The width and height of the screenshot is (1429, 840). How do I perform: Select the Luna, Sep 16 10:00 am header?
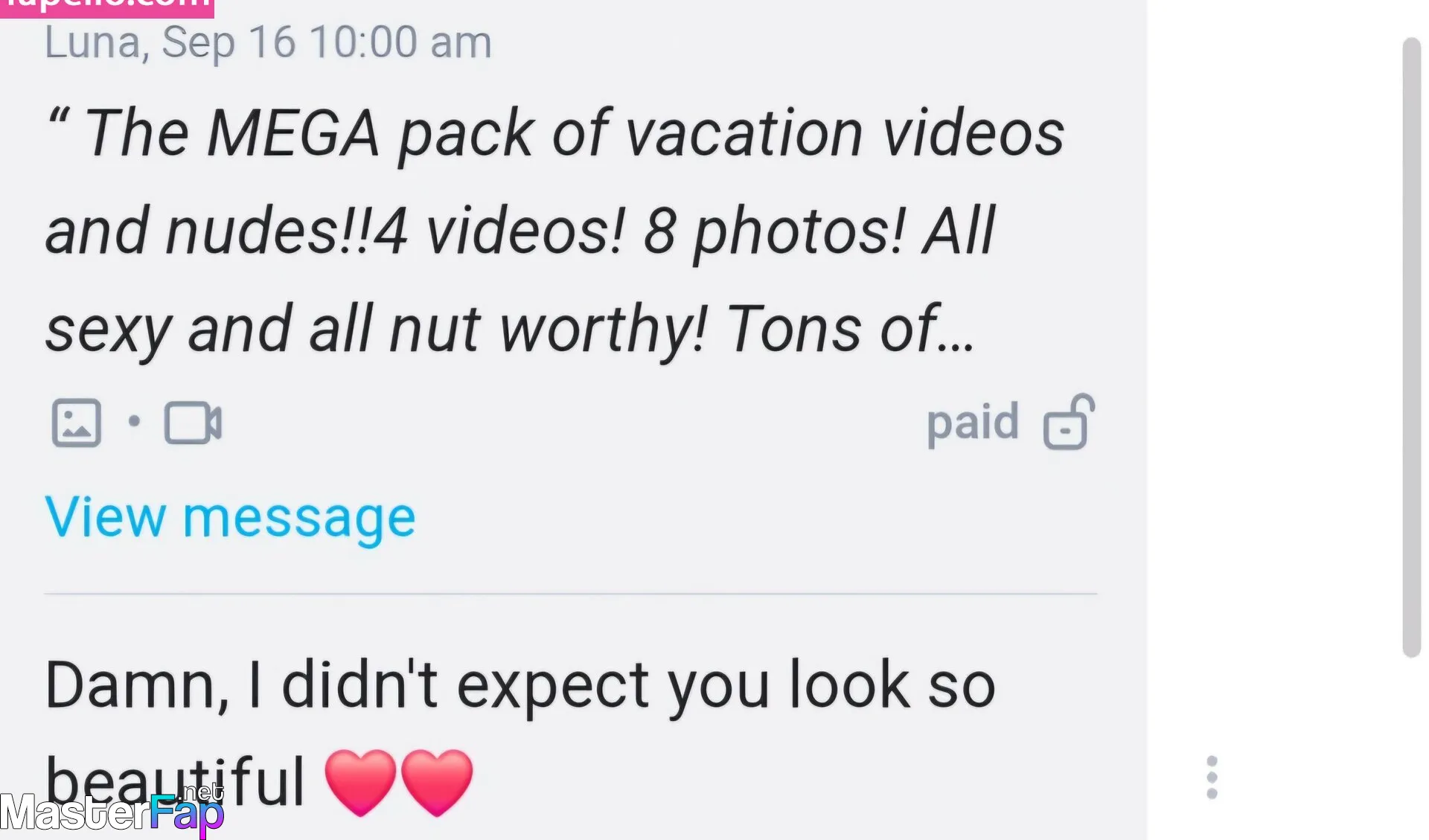[268, 42]
